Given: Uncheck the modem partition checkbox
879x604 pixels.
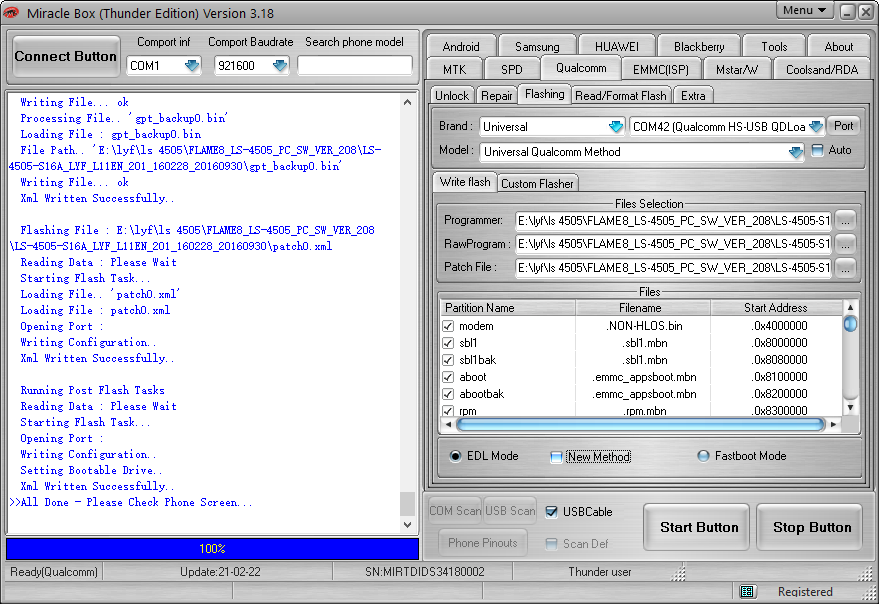Looking at the screenshot, I should [449, 326].
